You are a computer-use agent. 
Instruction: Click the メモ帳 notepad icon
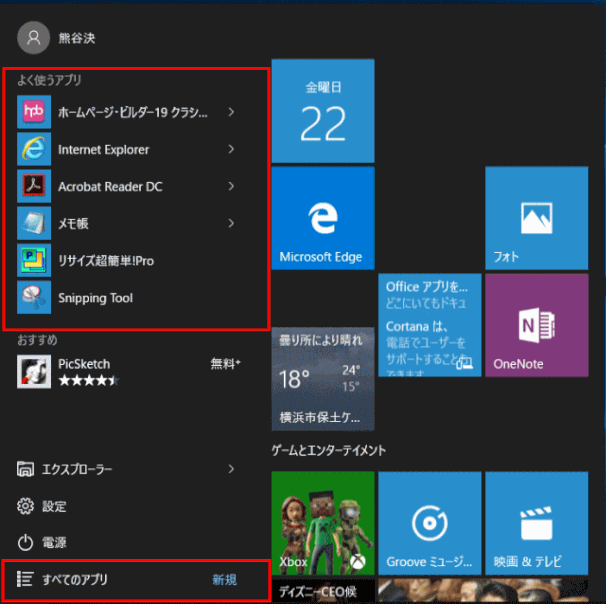click(x=34, y=223)
